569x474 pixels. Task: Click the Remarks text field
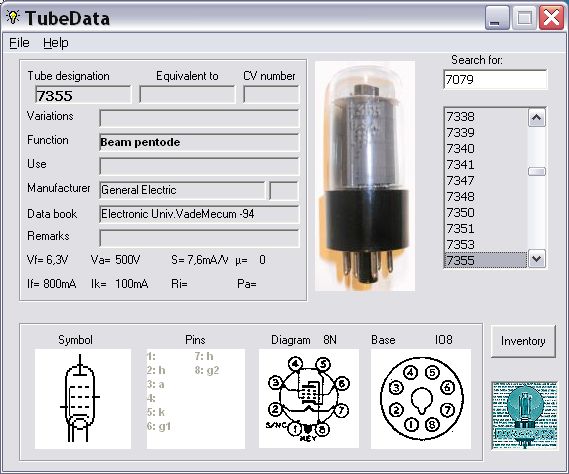199,238
